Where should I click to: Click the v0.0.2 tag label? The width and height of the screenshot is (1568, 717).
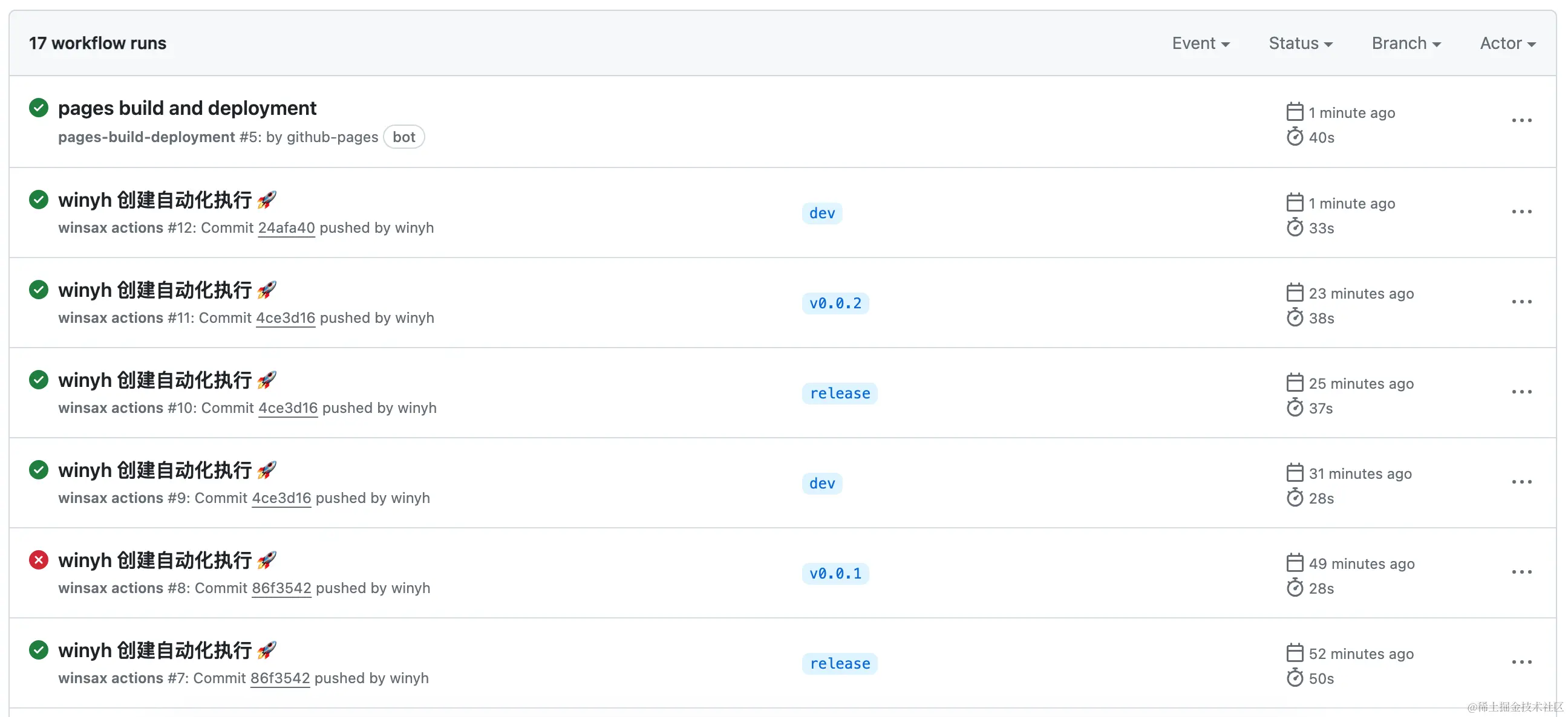(x=835, y=303)
